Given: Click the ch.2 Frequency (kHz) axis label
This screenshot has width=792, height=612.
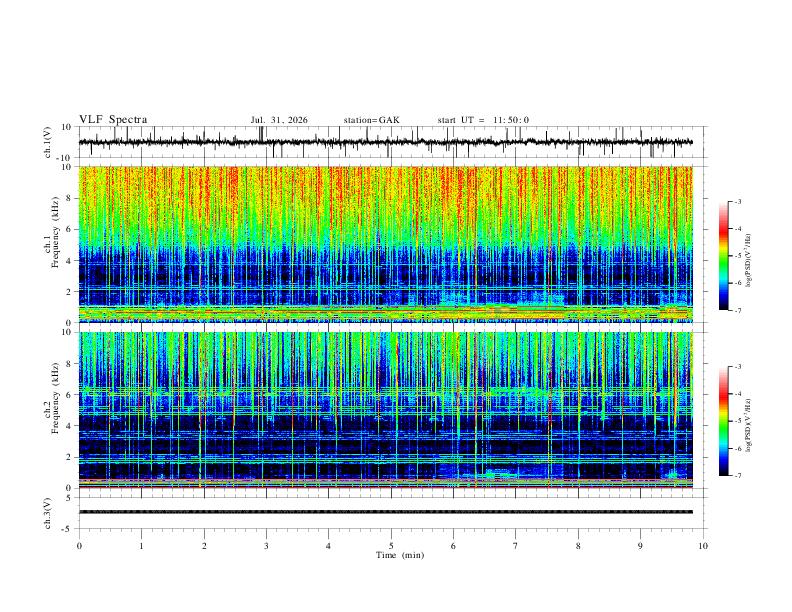Looking at the screenshot, I should [x=52, y=410].
